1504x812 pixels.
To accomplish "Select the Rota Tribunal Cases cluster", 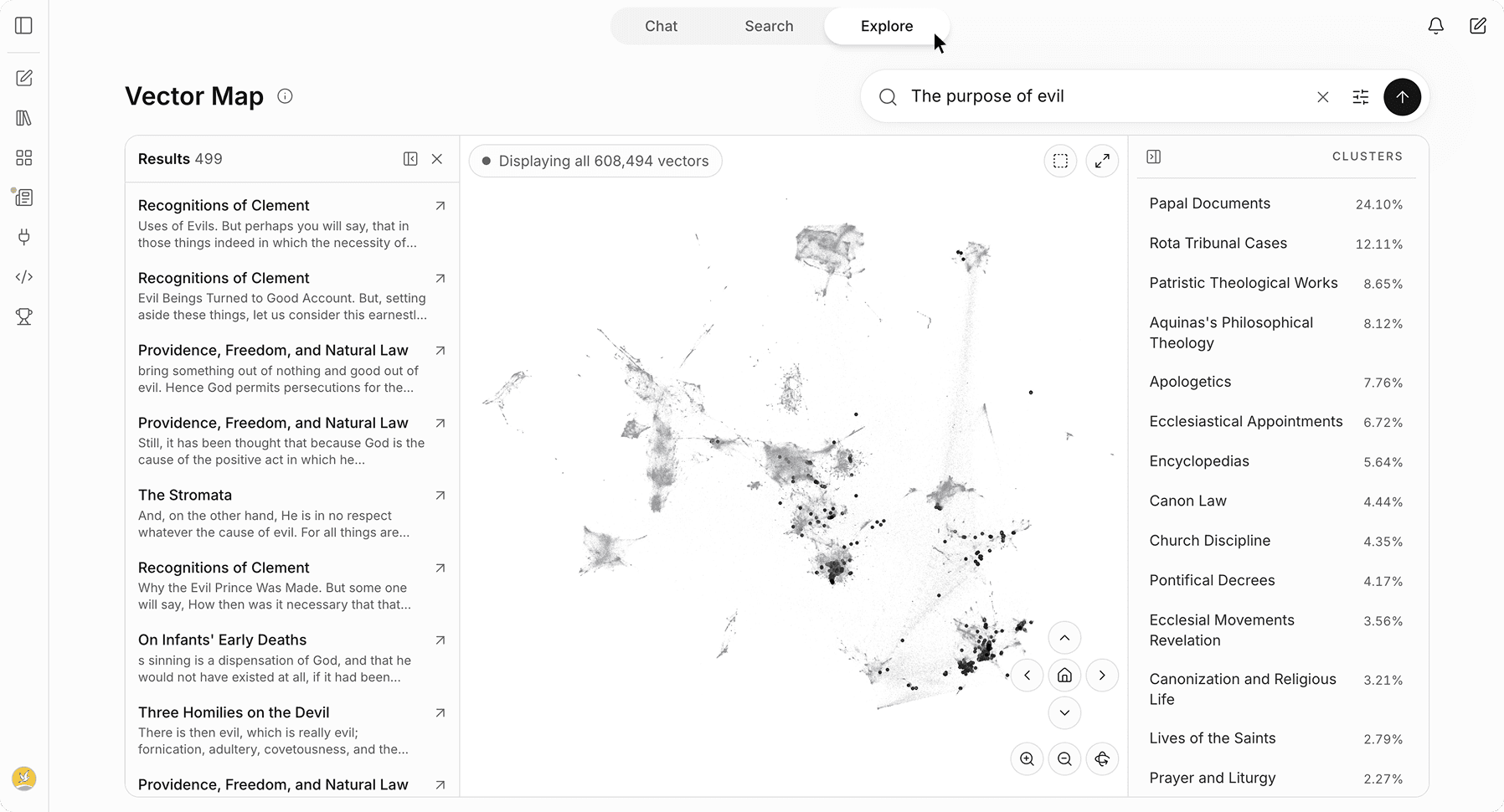I will 1276,244.
